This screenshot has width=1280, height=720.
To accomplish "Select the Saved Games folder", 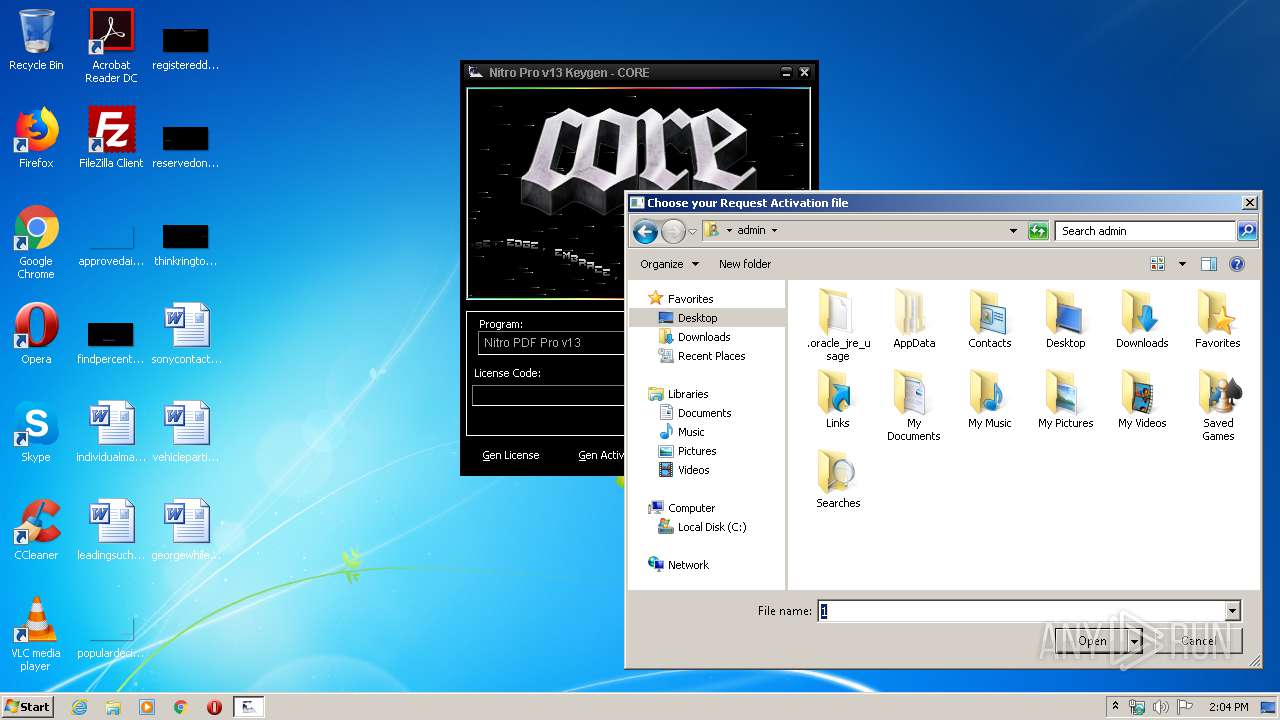I will pyautogui.click(x=1218, y=405).
